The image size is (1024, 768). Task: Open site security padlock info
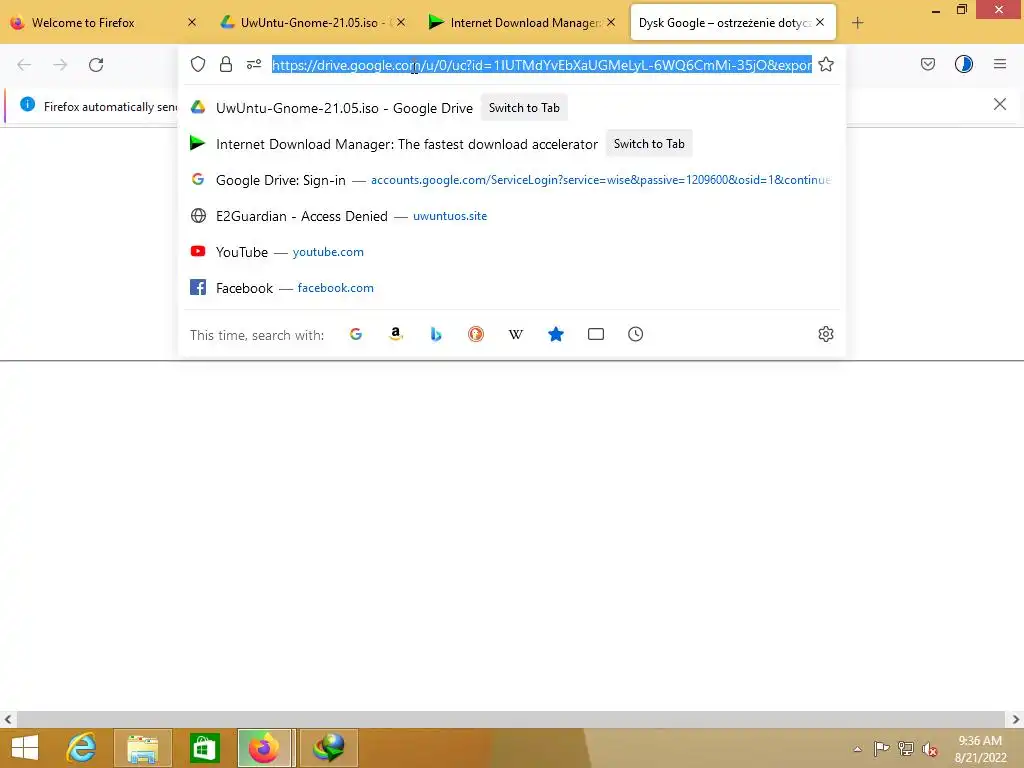226,64
